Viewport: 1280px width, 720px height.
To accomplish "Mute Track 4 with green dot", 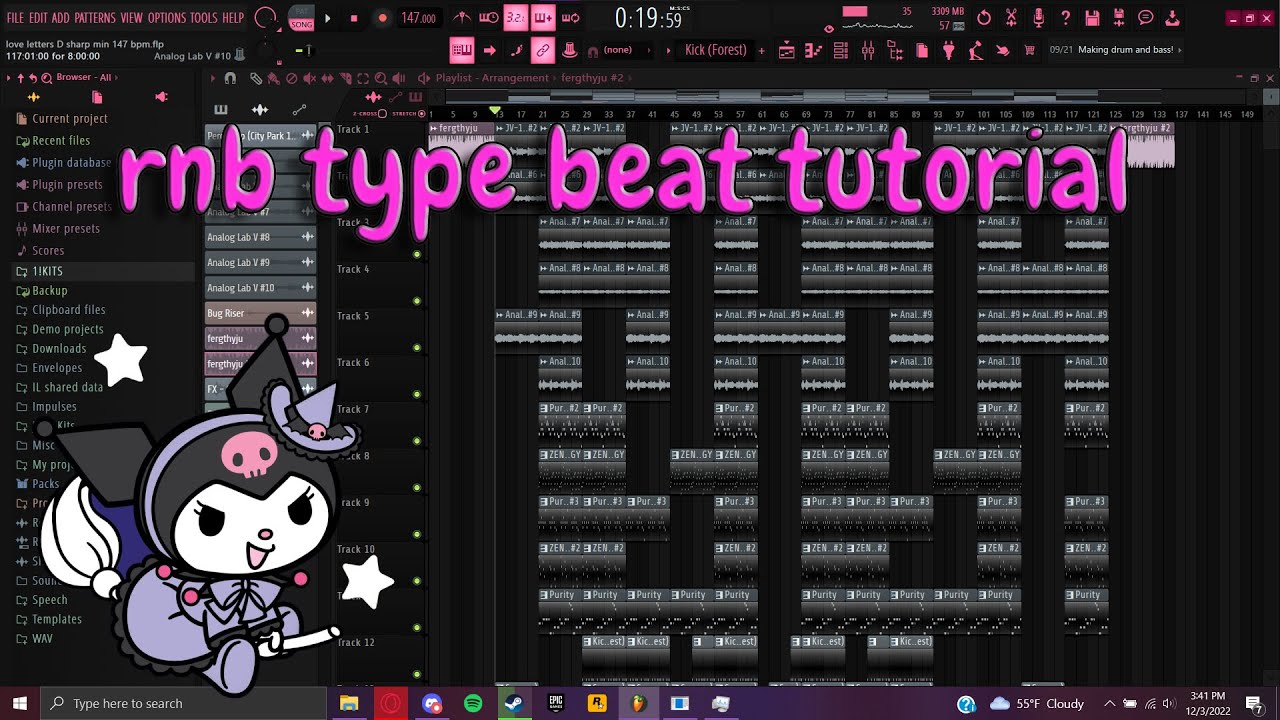I will coord(417,301).
